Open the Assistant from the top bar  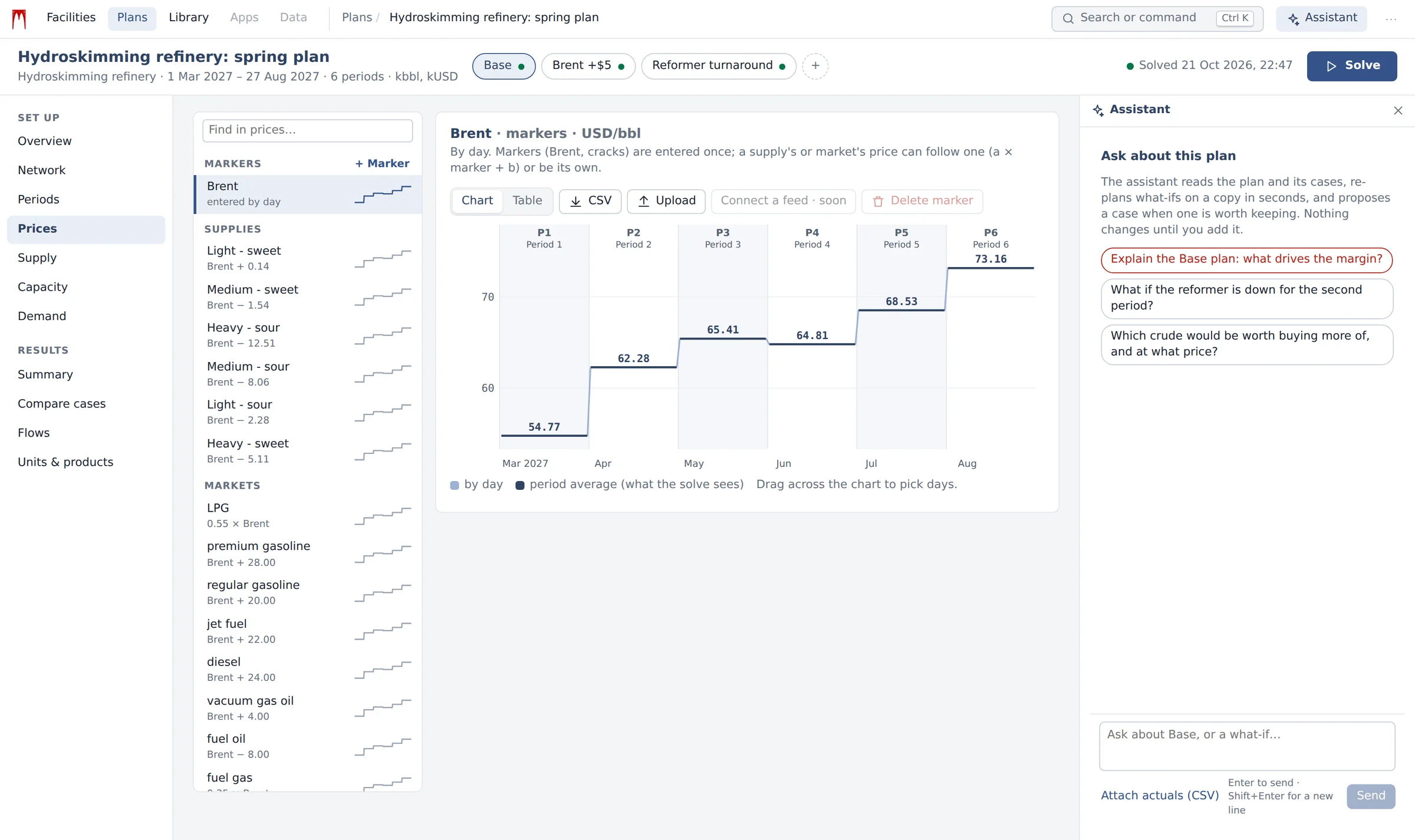pyautogui.click(x=1322, y=18)
